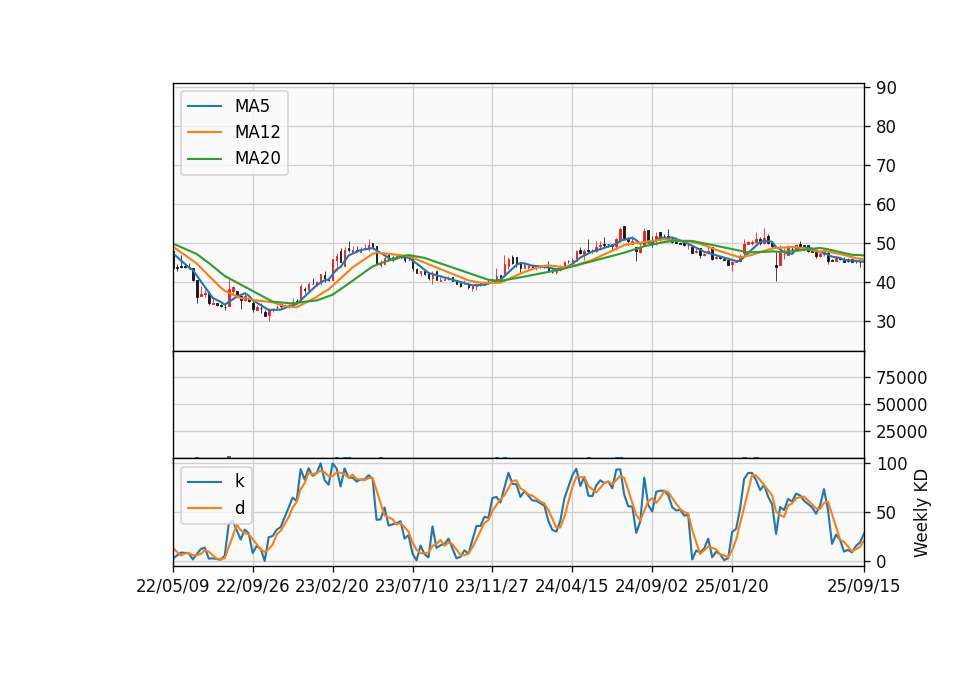The width and height of the screenshot is (960, 690).
Task: Click the volume axis value 25000
Action: click(901, 432)
